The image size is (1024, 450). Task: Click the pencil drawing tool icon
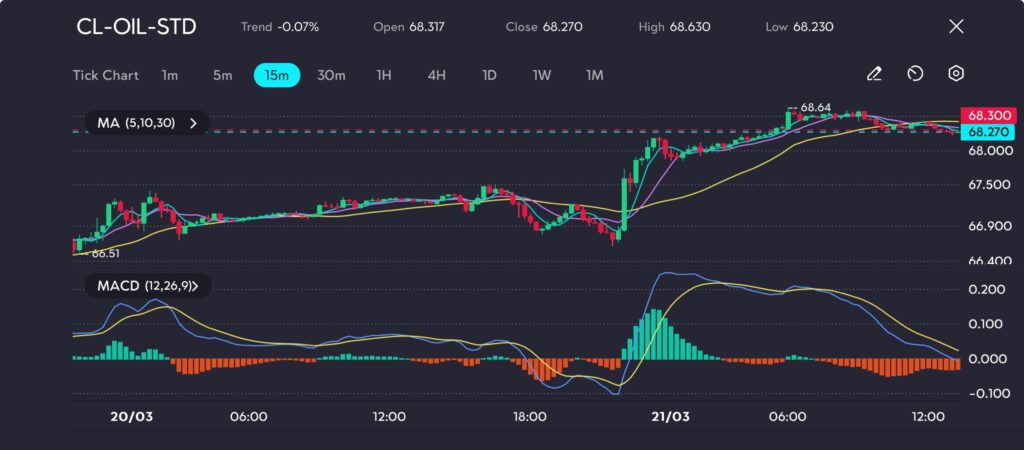click(874, 74)
